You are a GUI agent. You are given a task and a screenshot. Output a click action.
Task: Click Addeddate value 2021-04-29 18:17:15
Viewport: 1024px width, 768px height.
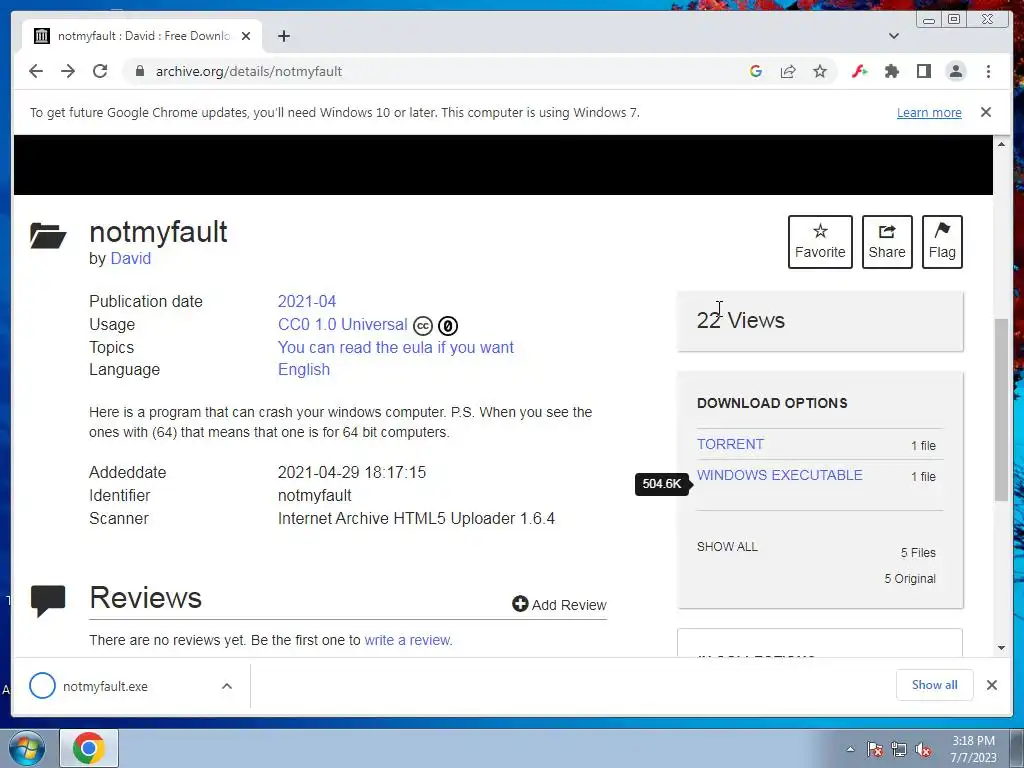click(x=352, y=472)
